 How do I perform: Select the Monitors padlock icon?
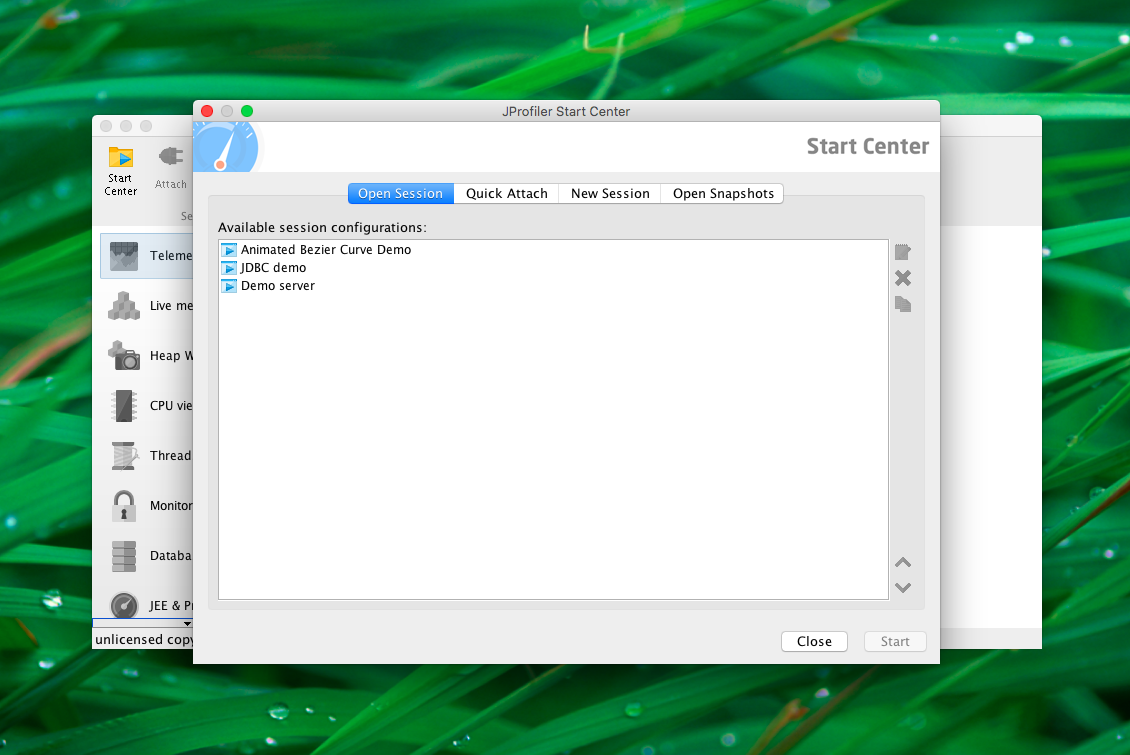tap(124, 506)
